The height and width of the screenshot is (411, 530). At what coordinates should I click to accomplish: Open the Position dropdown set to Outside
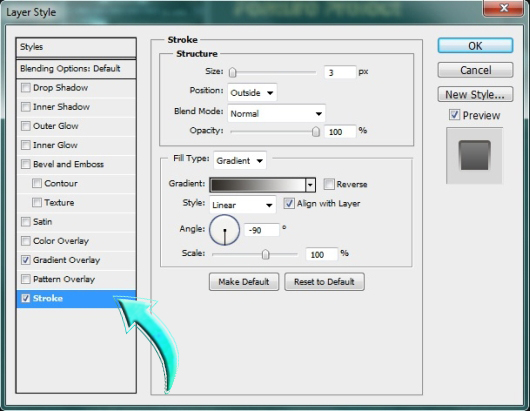[252, 93]
